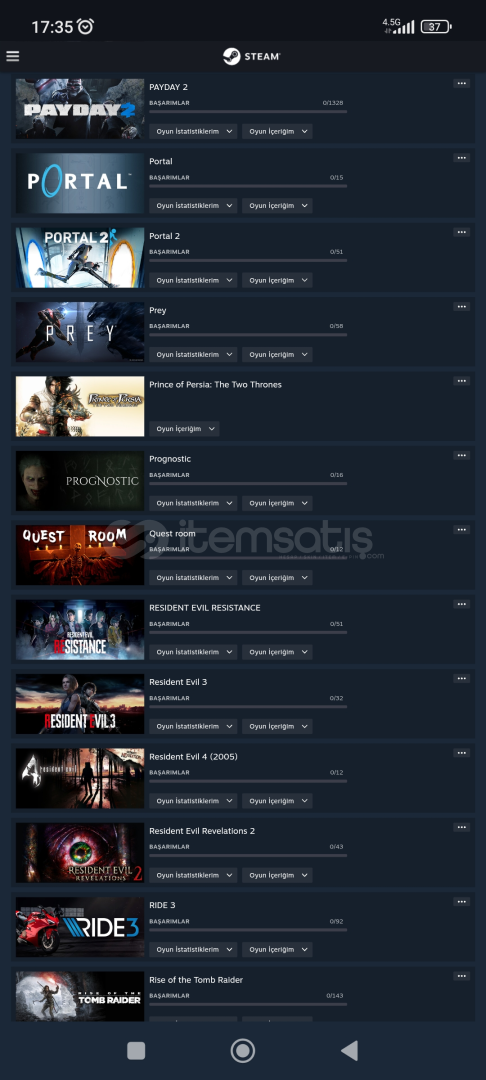Open the RESIDENT EVIL RESISTANCE title link
The image size is (486, 1080).
click(x=204, y=608)
